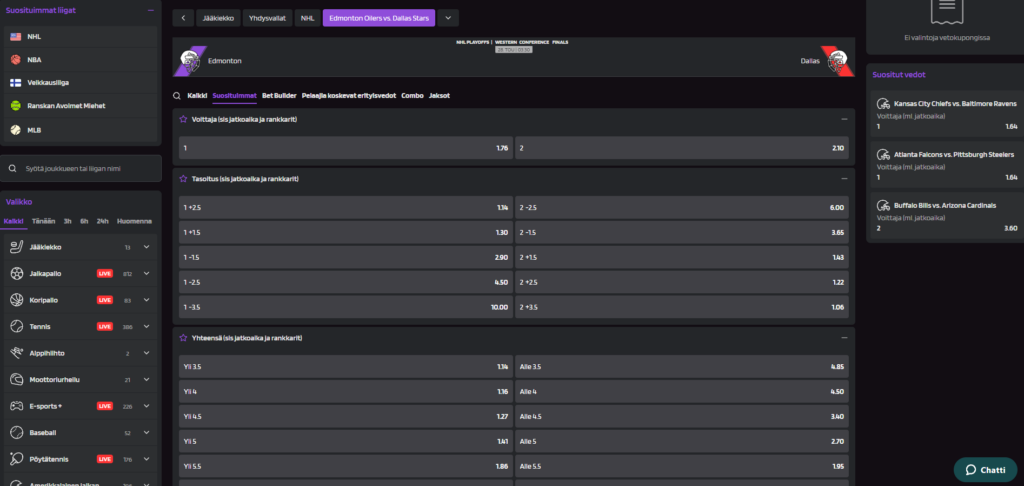Open Ranskan Avoimet Miehet tennis icon
1024x486 pixels.
tap(16, 105)
